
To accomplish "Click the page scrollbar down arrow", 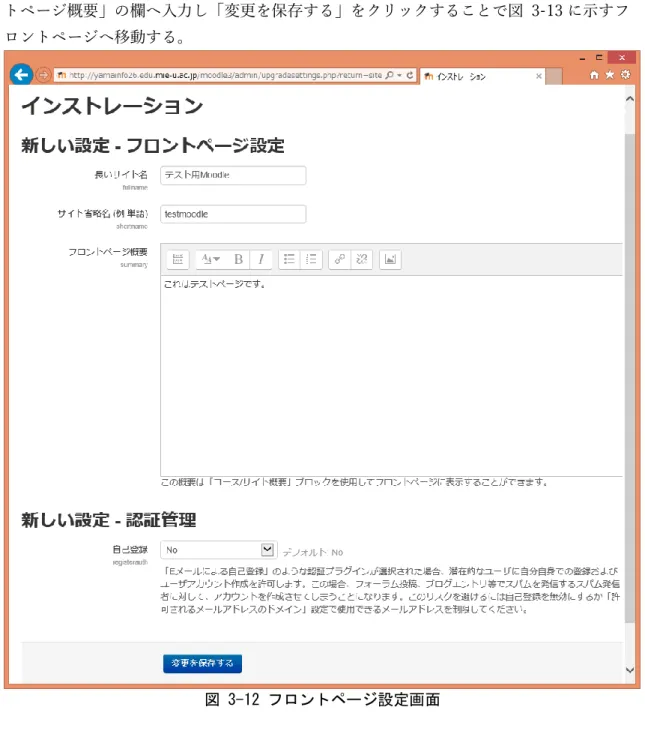I will [x=630, y=670].
